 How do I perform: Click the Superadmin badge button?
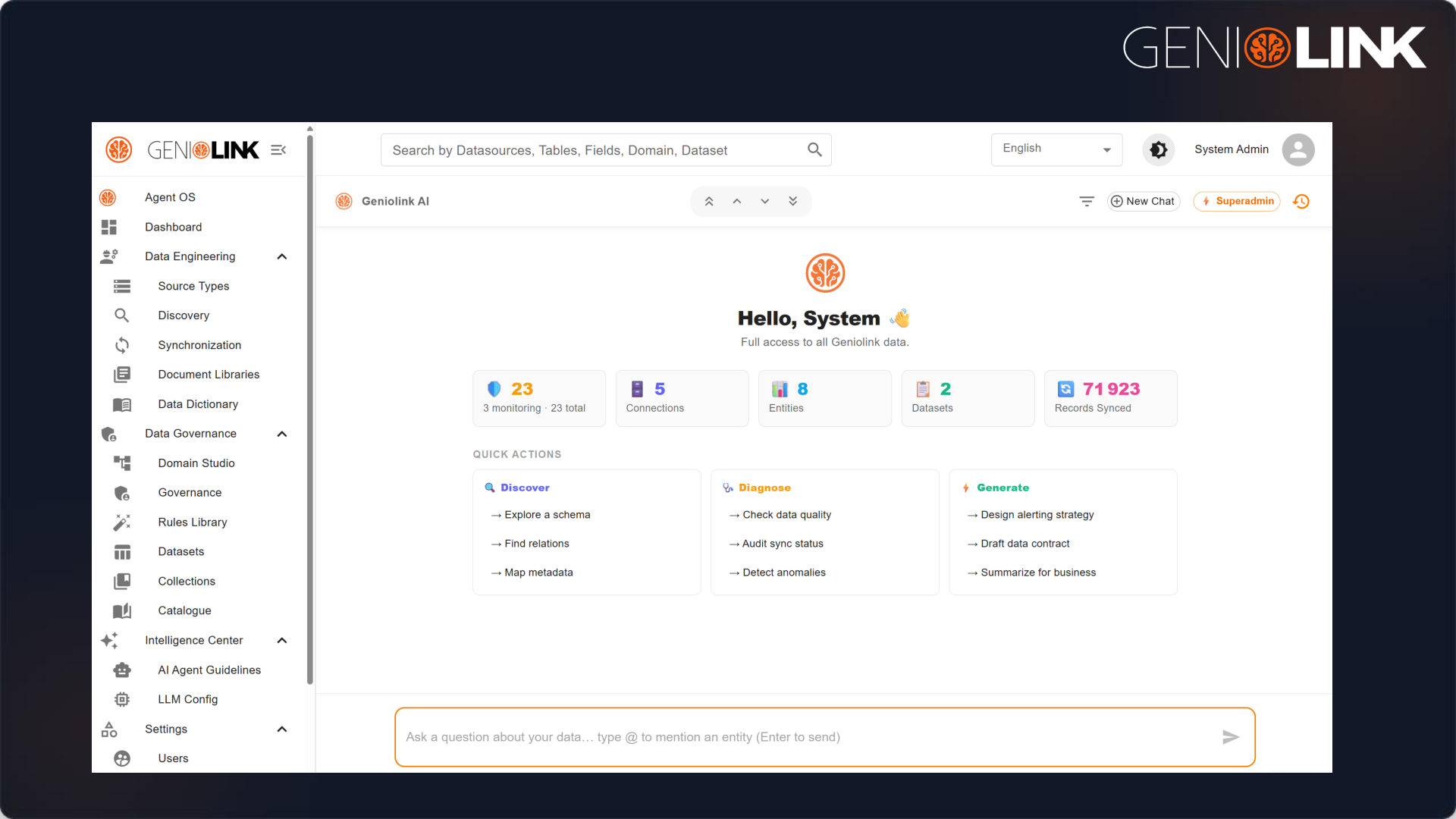click(1237, 202)
